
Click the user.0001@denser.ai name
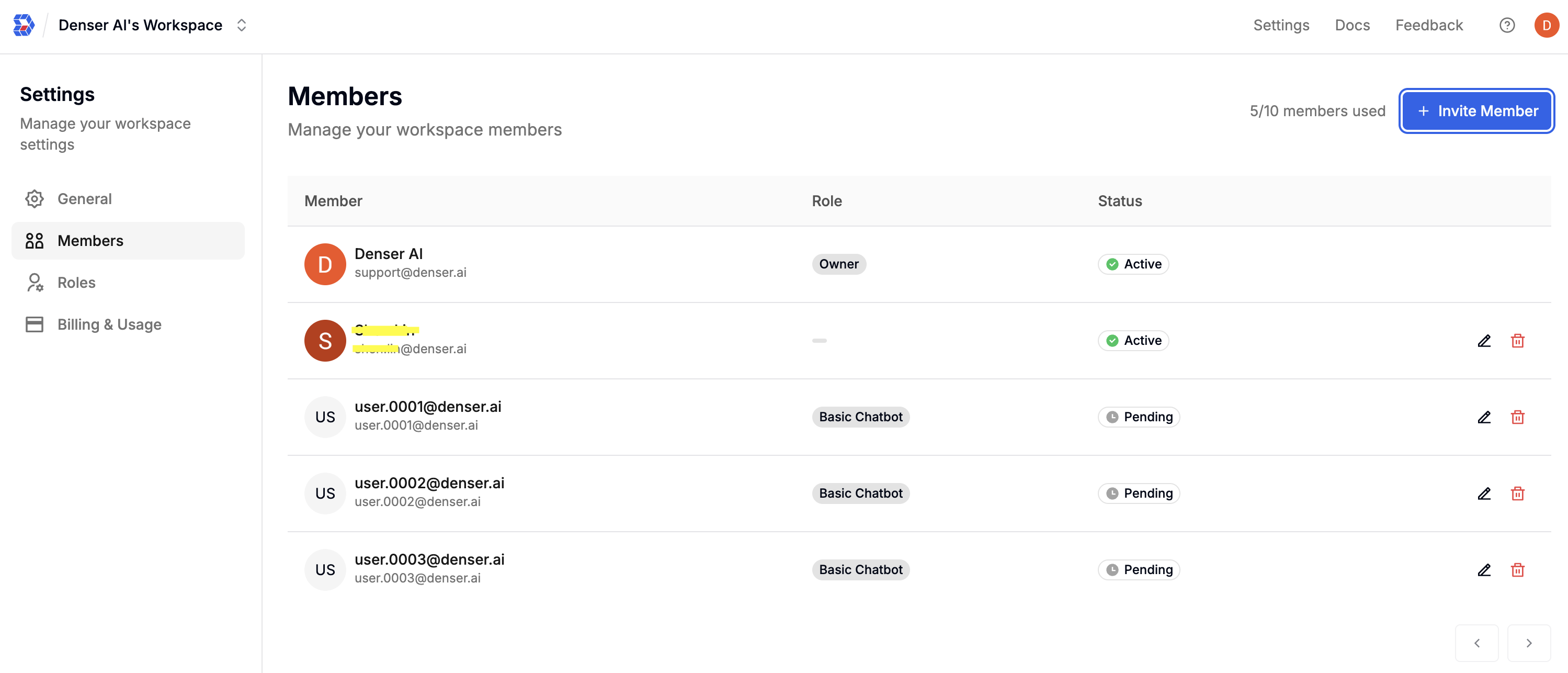point(427,407)
